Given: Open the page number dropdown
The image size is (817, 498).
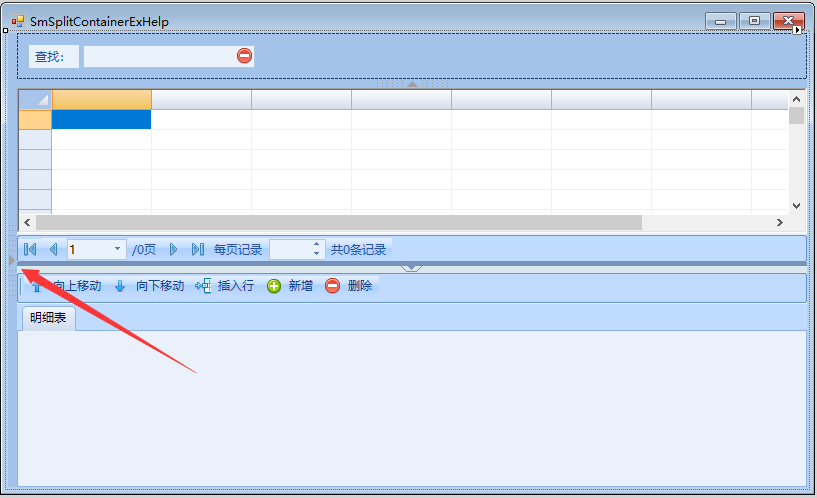Looking at the screenshot, I should pos(117,249).
